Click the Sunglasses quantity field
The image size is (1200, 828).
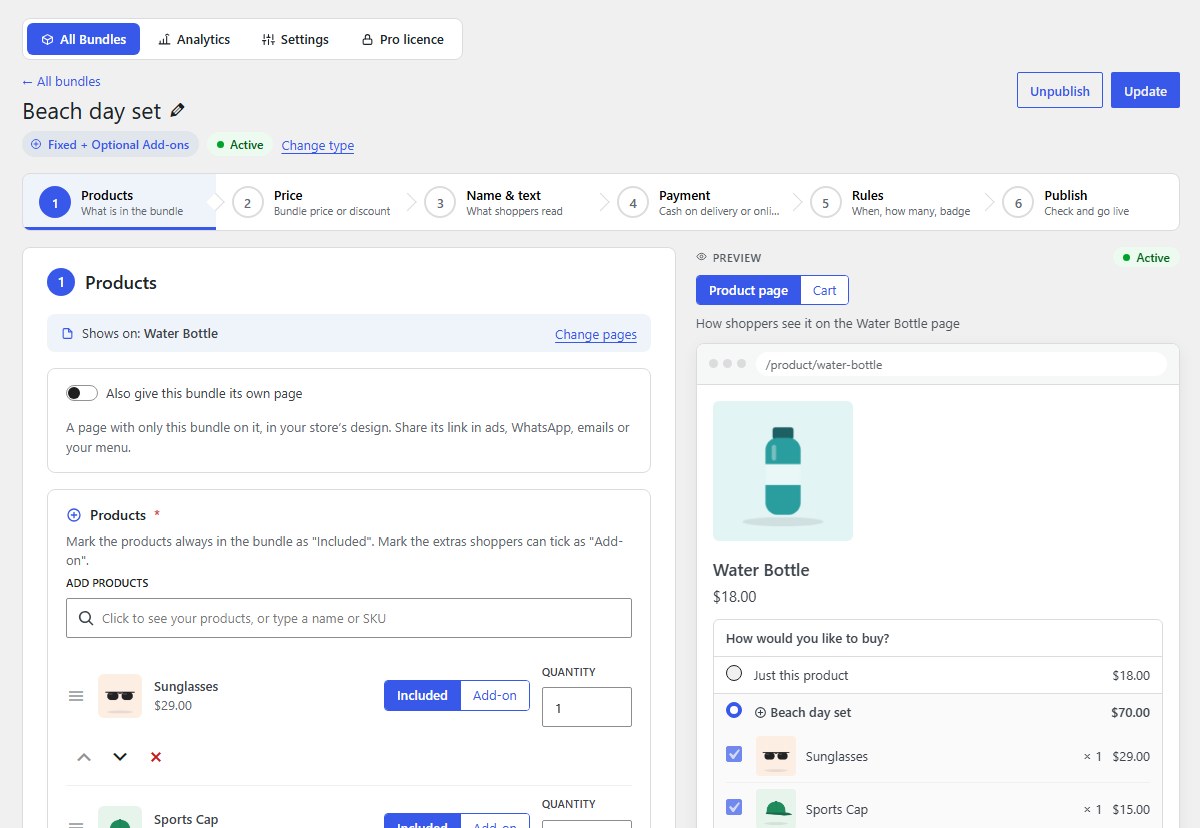tap(587, 707)
